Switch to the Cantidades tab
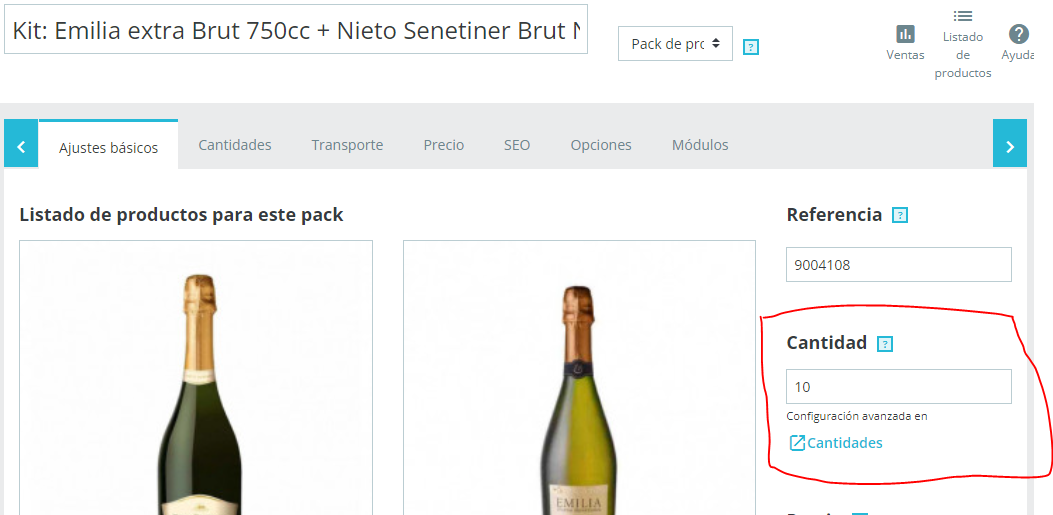 pyautogui.click(x=234, y=145)
